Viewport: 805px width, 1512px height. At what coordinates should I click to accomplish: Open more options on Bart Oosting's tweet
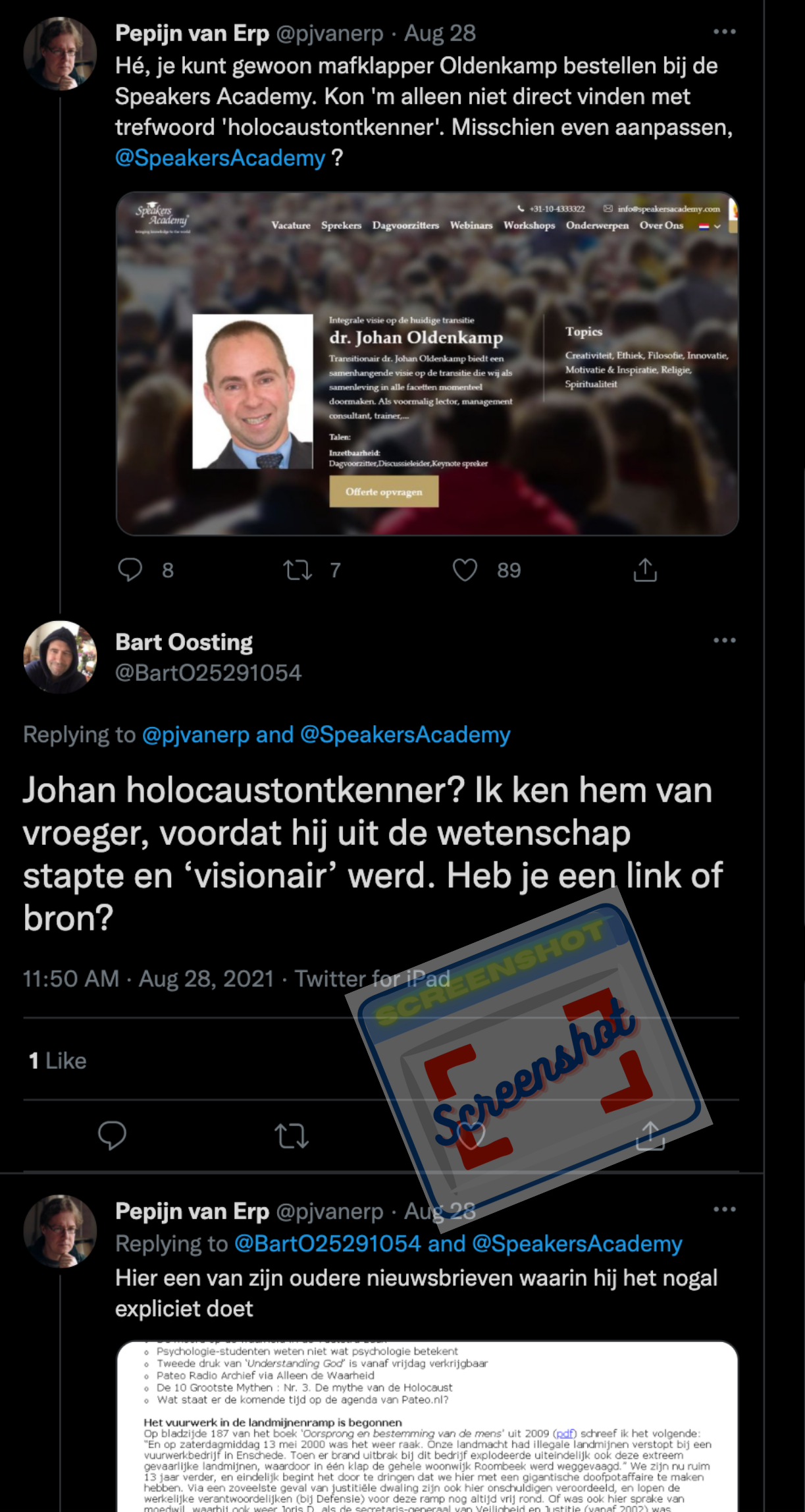(724, 640)
